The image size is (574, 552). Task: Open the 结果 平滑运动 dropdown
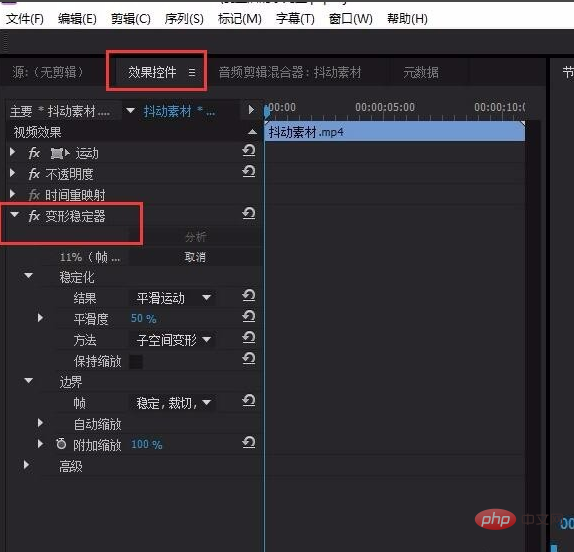click(172, 298)
